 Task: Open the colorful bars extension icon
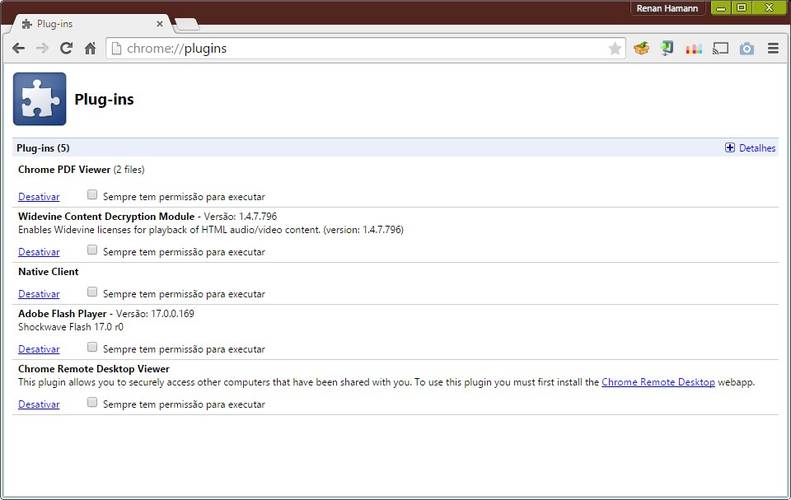[x=694, y=49]
